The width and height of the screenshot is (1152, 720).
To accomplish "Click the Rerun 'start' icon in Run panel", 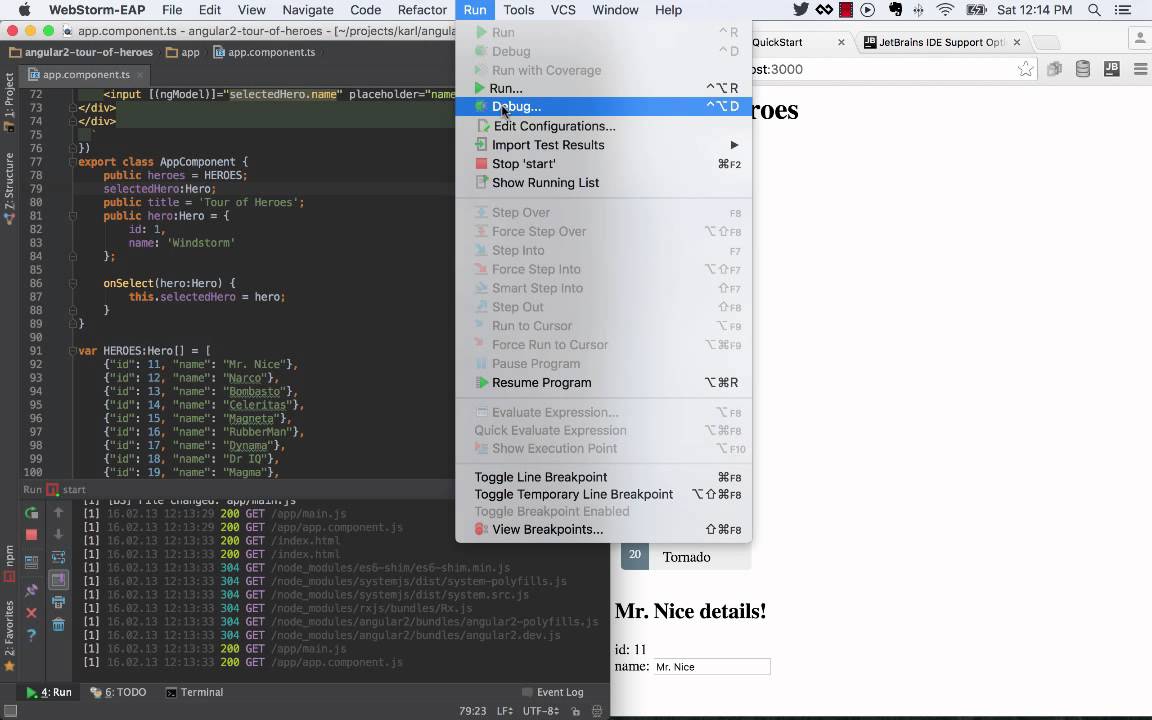I will 31,513.
